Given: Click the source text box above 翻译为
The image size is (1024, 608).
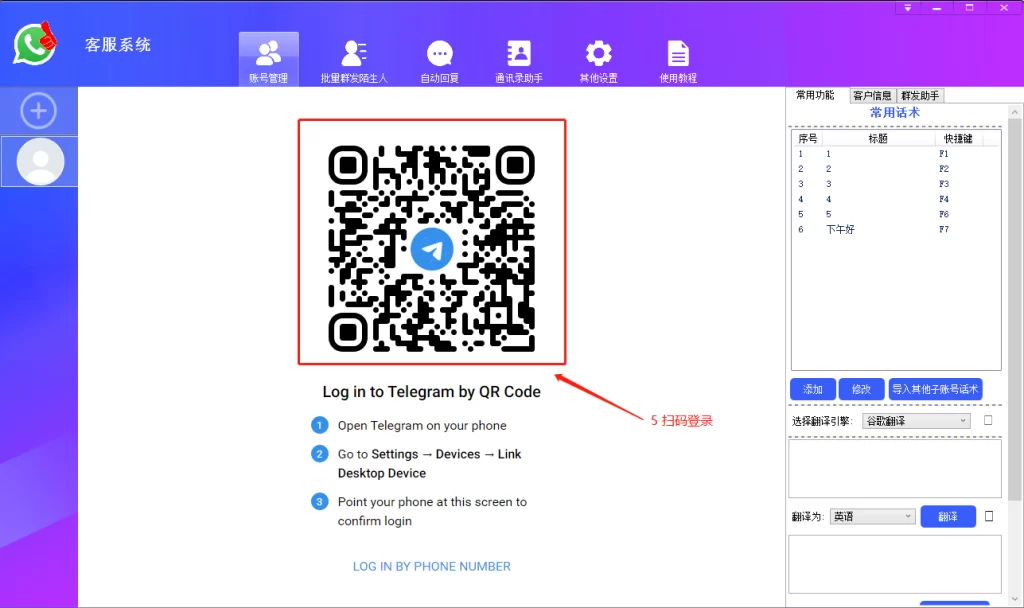Looking at the screenshot, I should click(895, 468).
